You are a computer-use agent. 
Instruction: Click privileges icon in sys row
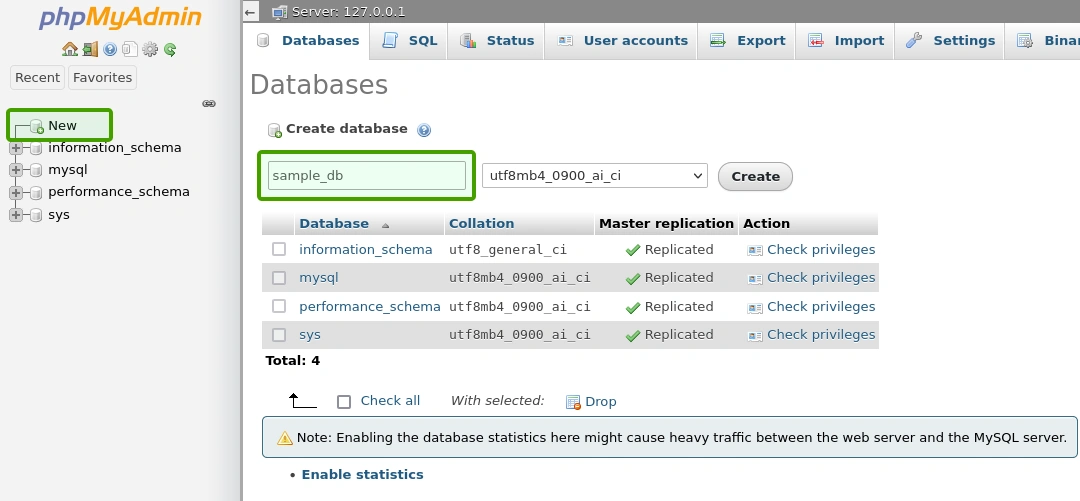coord(755,336)
